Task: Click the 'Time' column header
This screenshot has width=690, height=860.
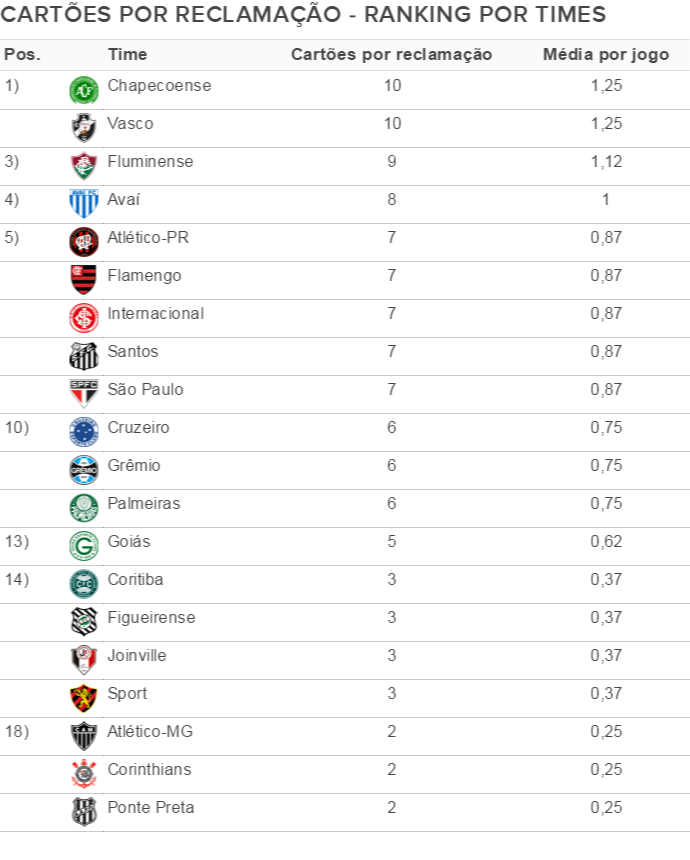Action: click(127, 54)
